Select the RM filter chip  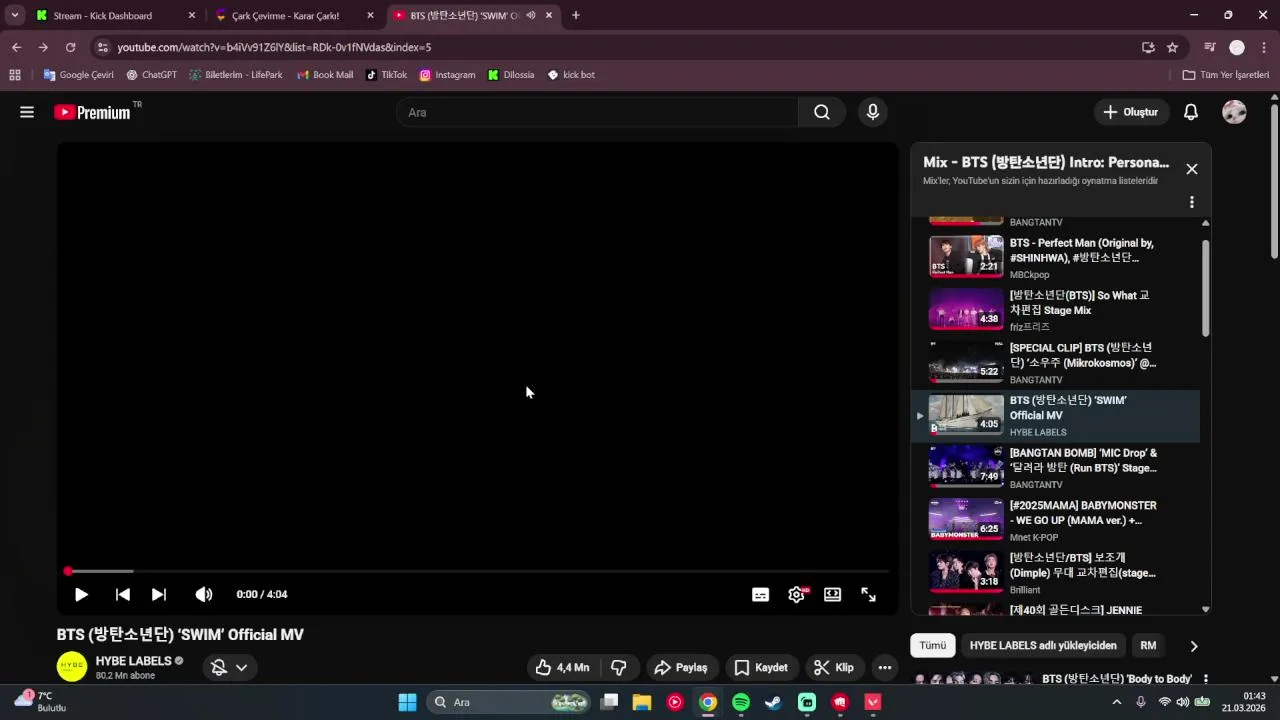tap(1148, 645)
